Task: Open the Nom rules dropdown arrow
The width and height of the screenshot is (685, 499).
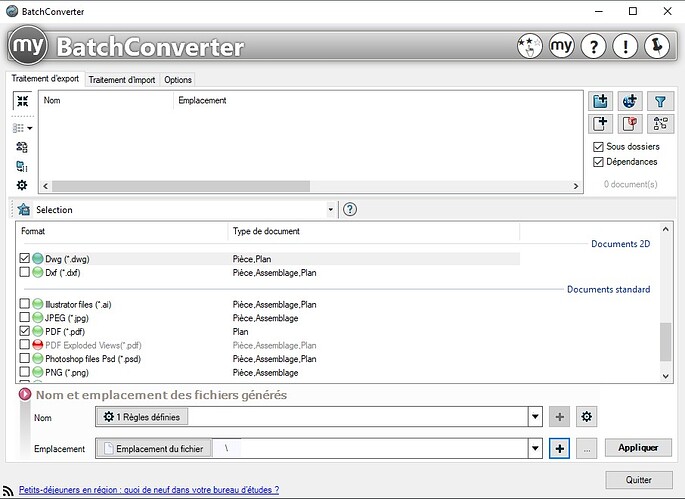Action: [x=535, y=417]
